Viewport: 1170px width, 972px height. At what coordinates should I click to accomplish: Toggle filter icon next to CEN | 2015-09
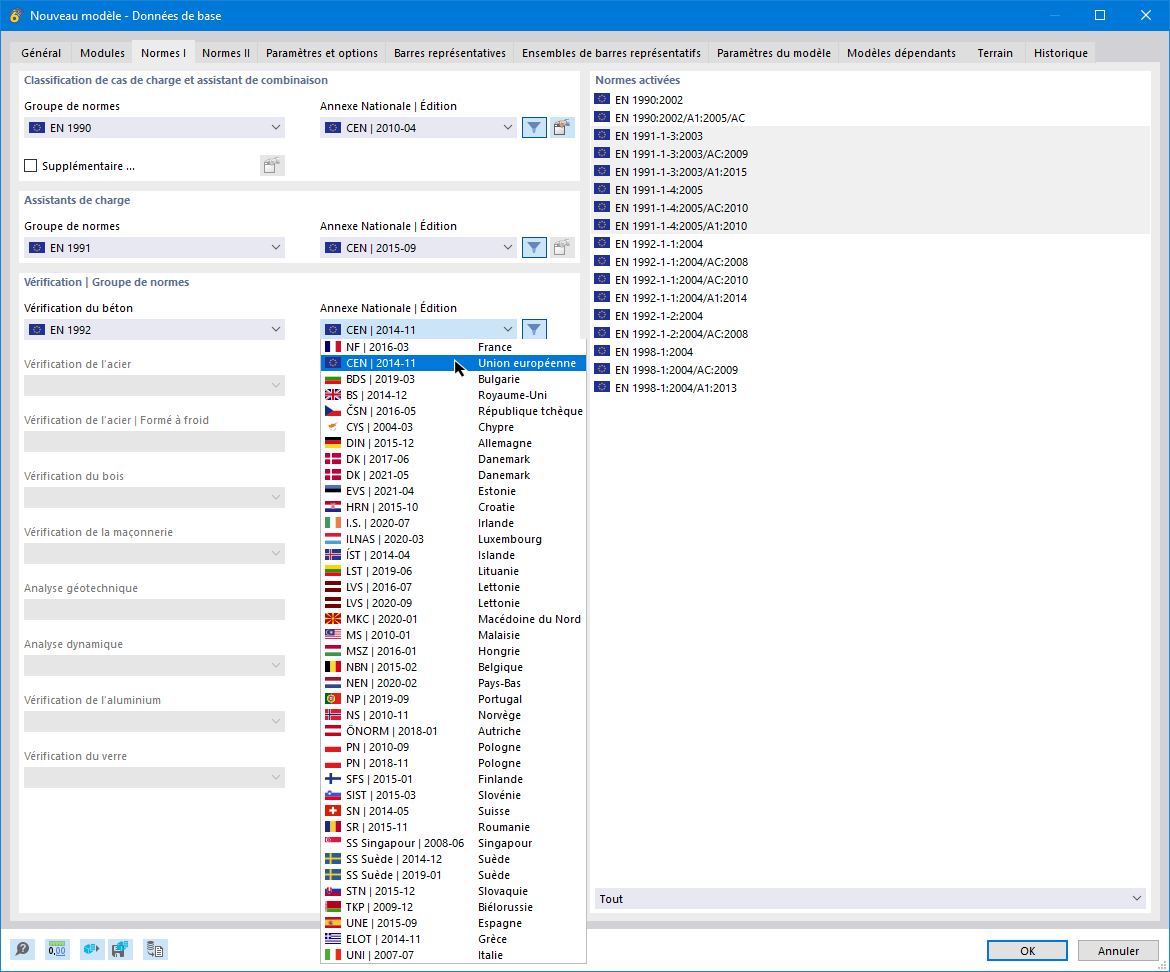(534, 248)
